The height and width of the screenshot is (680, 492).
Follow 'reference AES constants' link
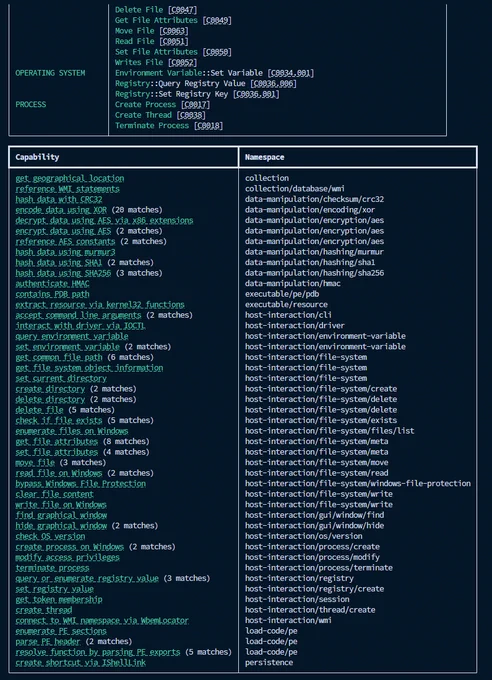pos(66,241)
